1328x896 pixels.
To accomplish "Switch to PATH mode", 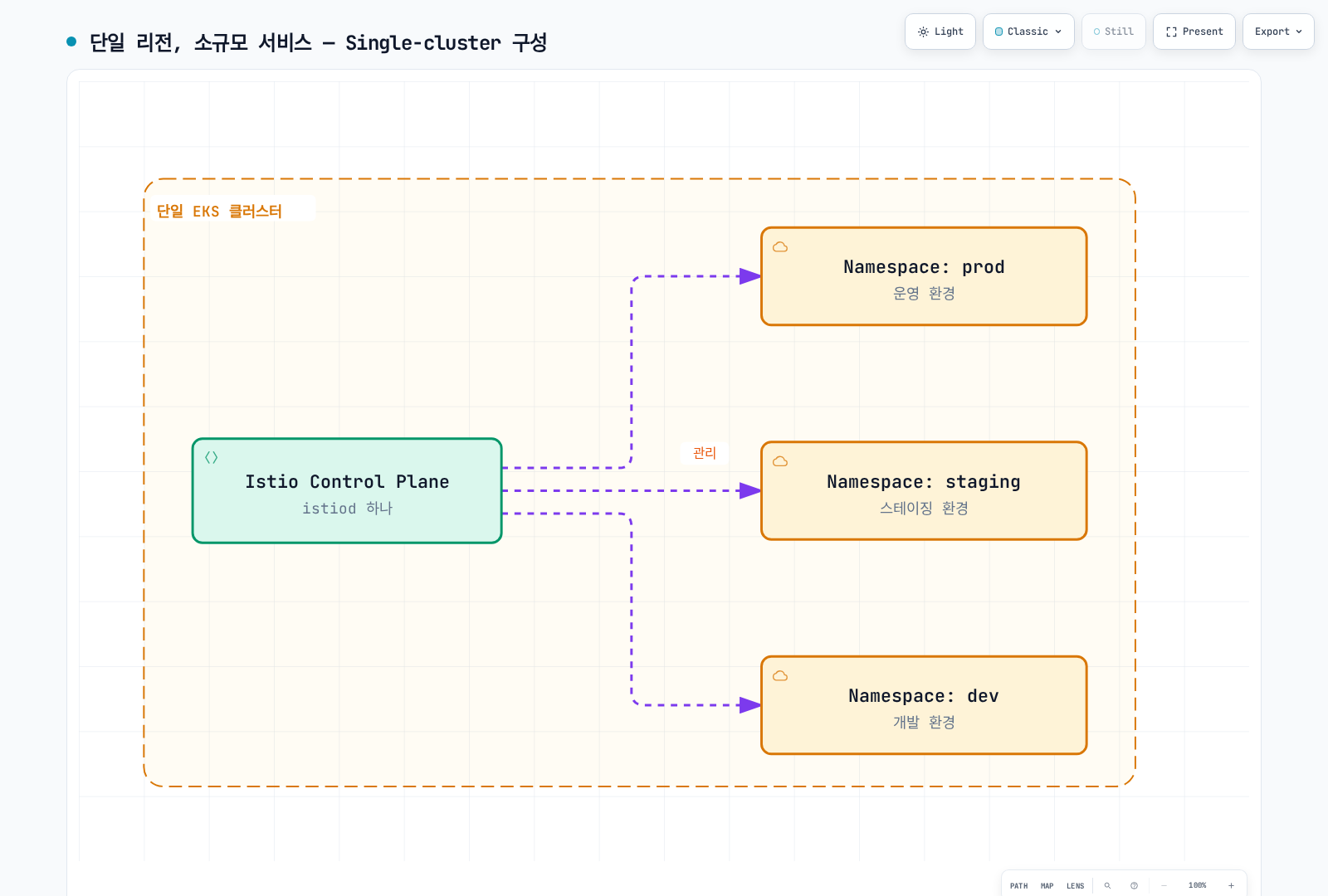I will point(1019,886).
